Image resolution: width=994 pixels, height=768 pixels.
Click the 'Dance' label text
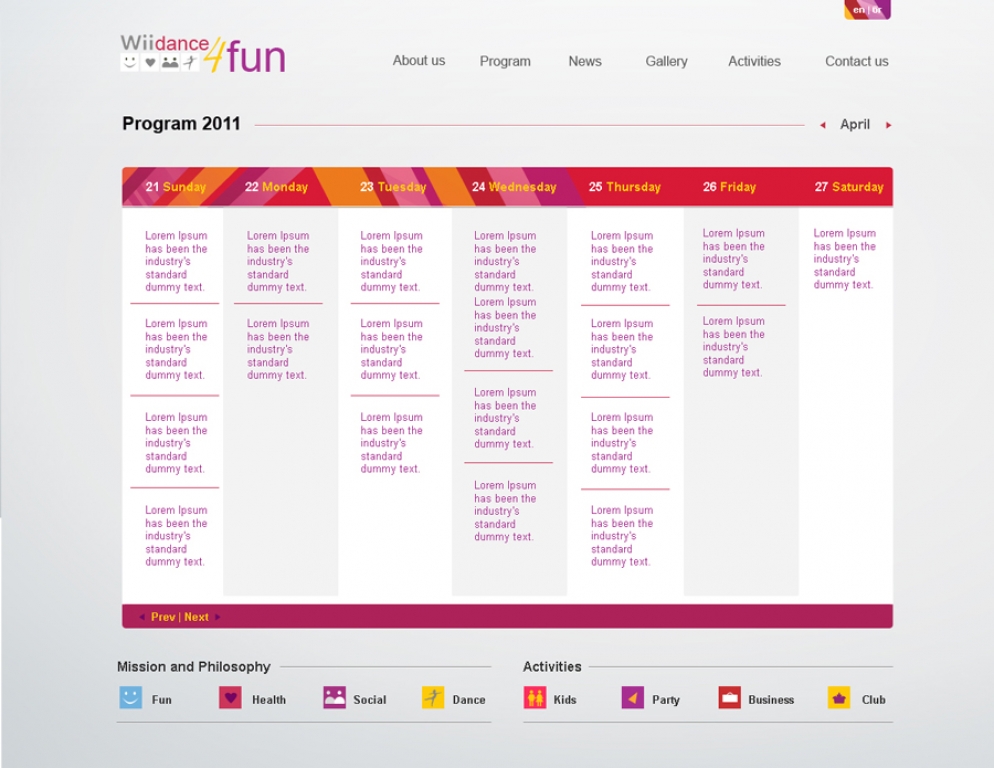click(469, 700)
